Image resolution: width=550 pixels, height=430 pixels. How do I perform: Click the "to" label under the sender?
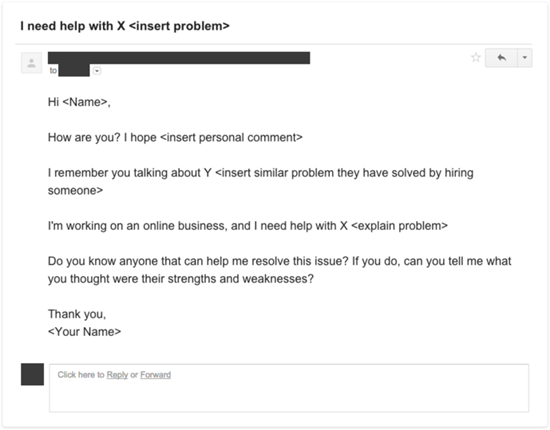(53, 70)
